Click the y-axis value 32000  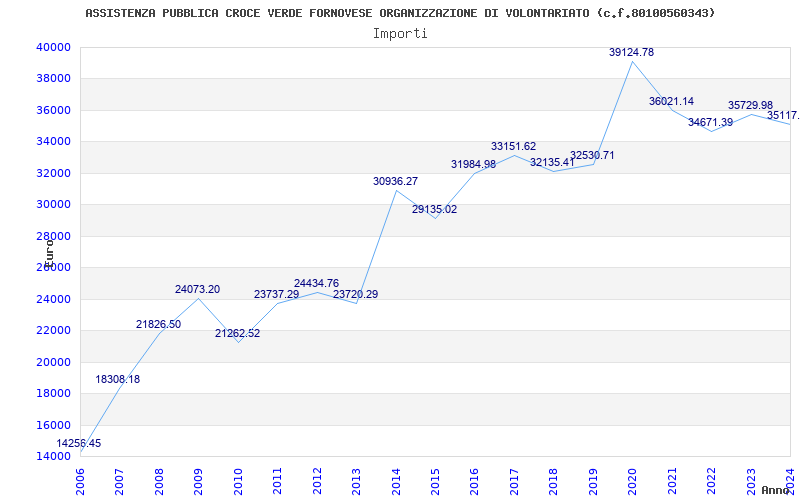[x=53, y=173]
